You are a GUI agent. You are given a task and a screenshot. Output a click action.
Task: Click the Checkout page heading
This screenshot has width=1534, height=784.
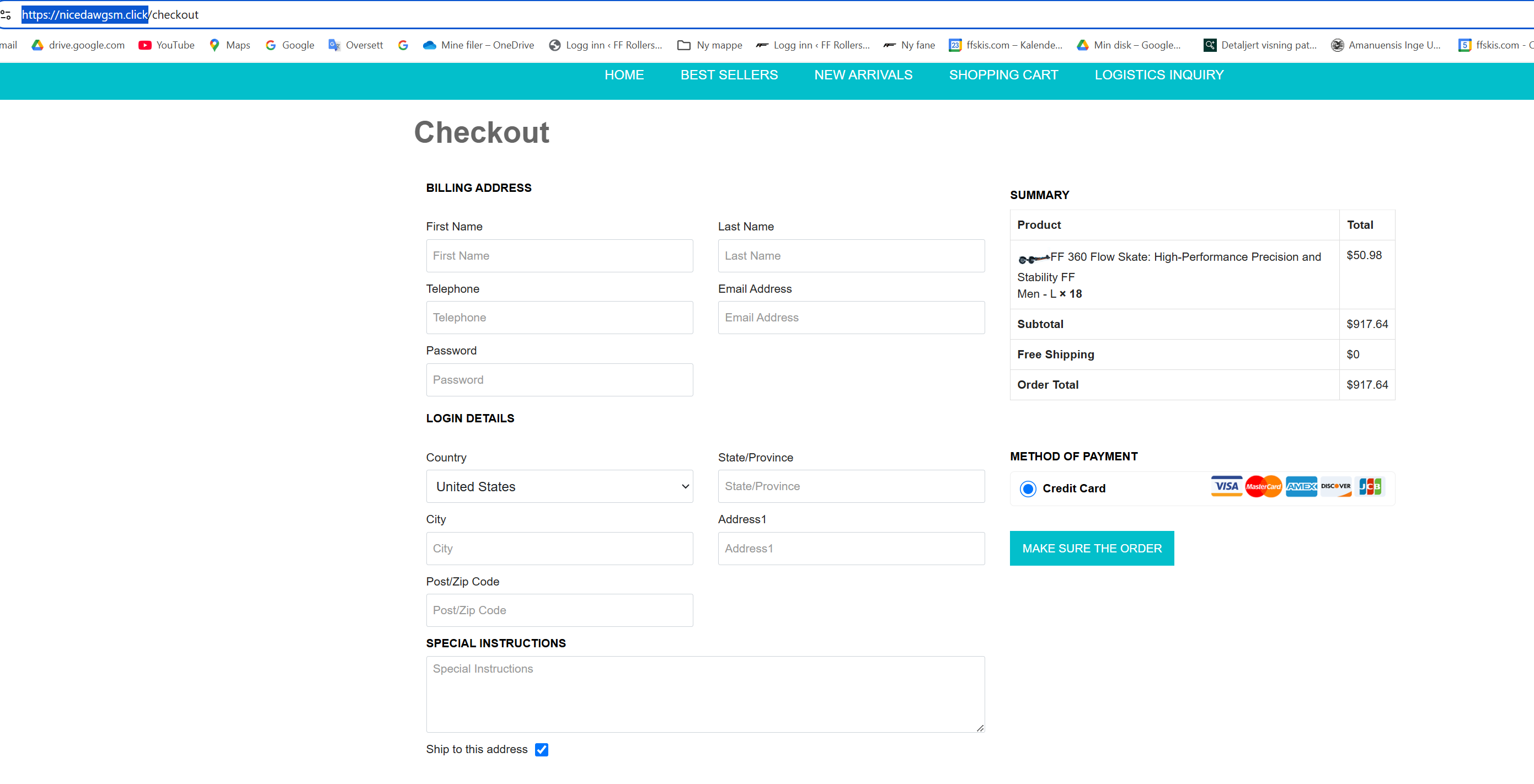[x=481, y=132]
